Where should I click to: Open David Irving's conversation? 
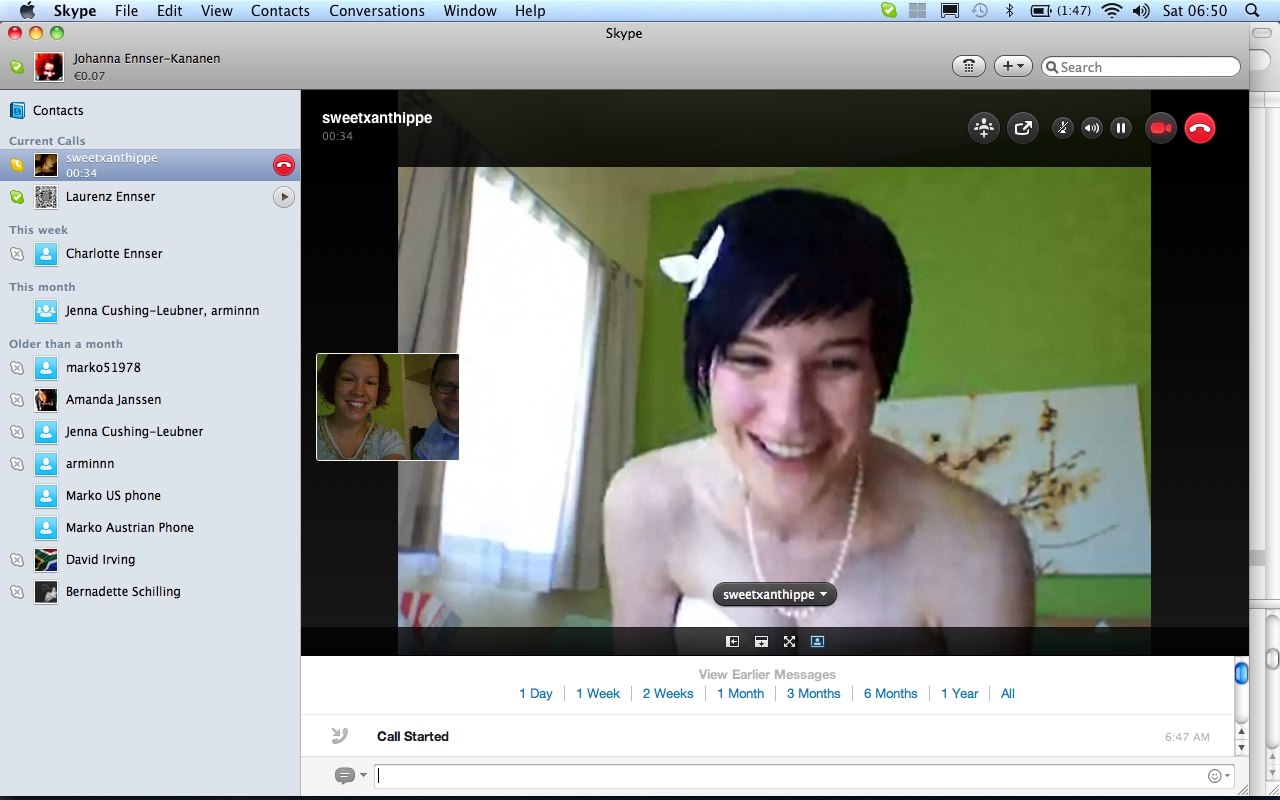click(x=150, y=560)
